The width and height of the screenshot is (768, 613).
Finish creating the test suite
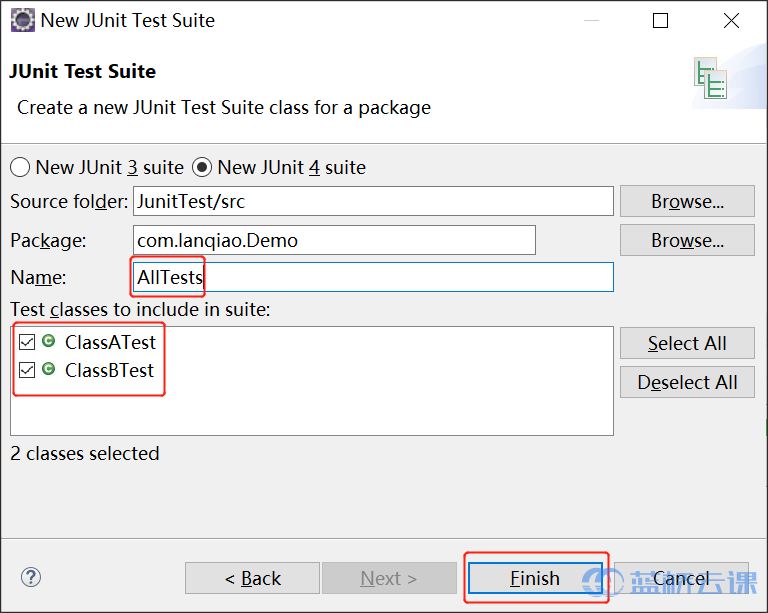[x=535, y=578]
